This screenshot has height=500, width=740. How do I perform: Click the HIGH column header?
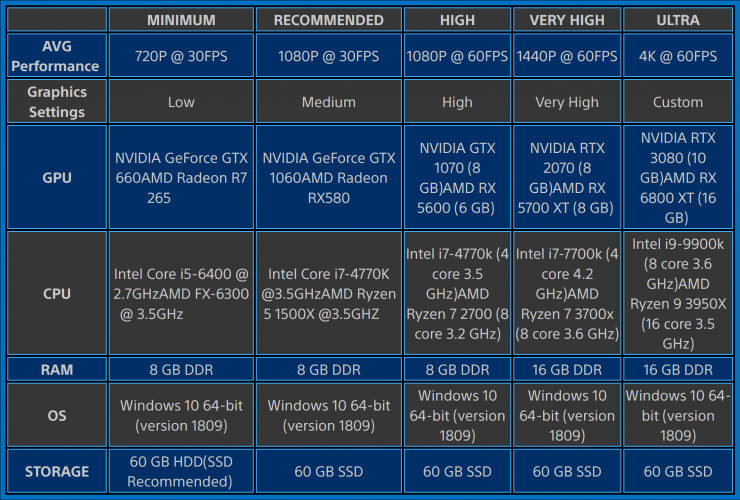[457, 20]
